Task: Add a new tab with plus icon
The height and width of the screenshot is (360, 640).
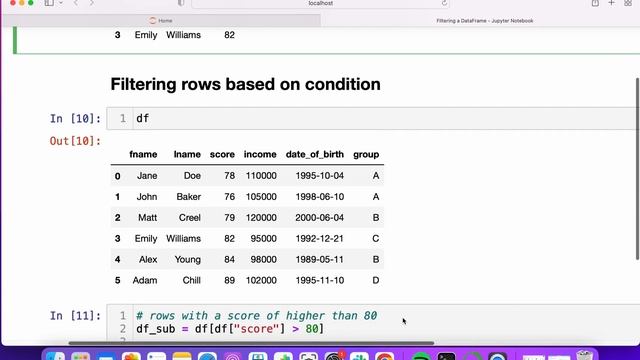Action: pyautogui.click(x=611, y=3)
